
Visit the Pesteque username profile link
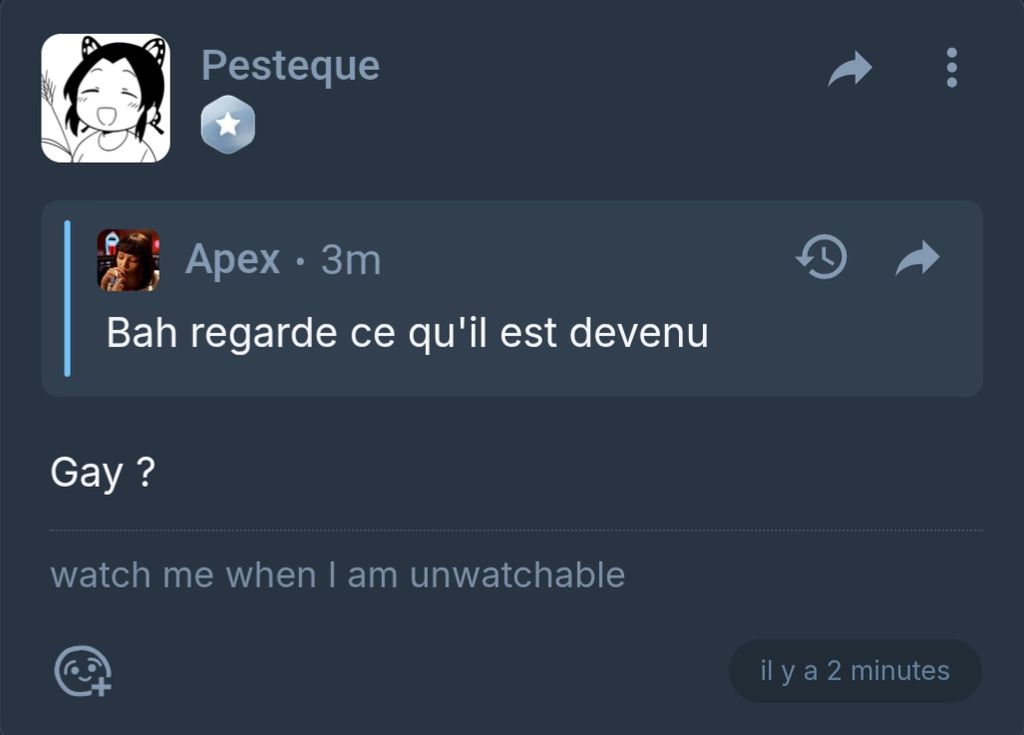290,66
